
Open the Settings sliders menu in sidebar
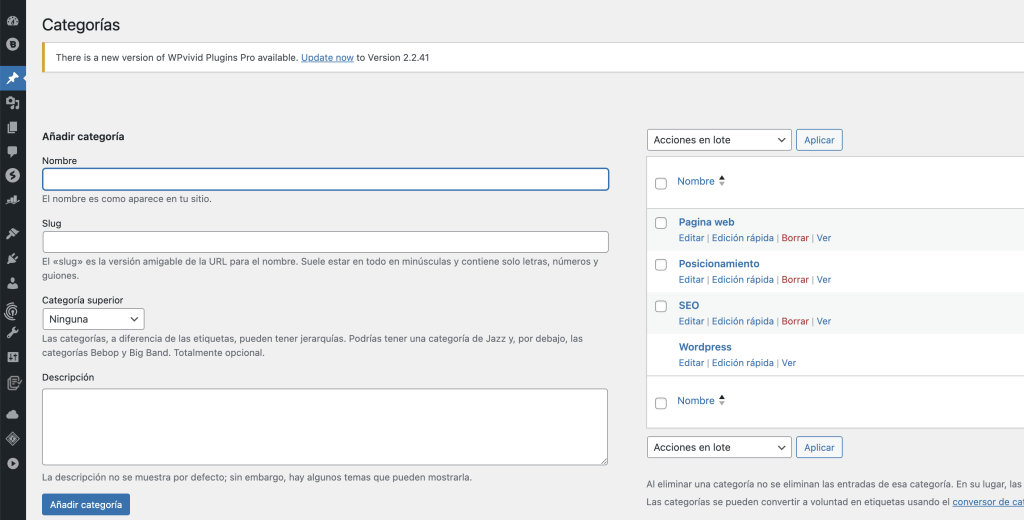tap(12, 357)
